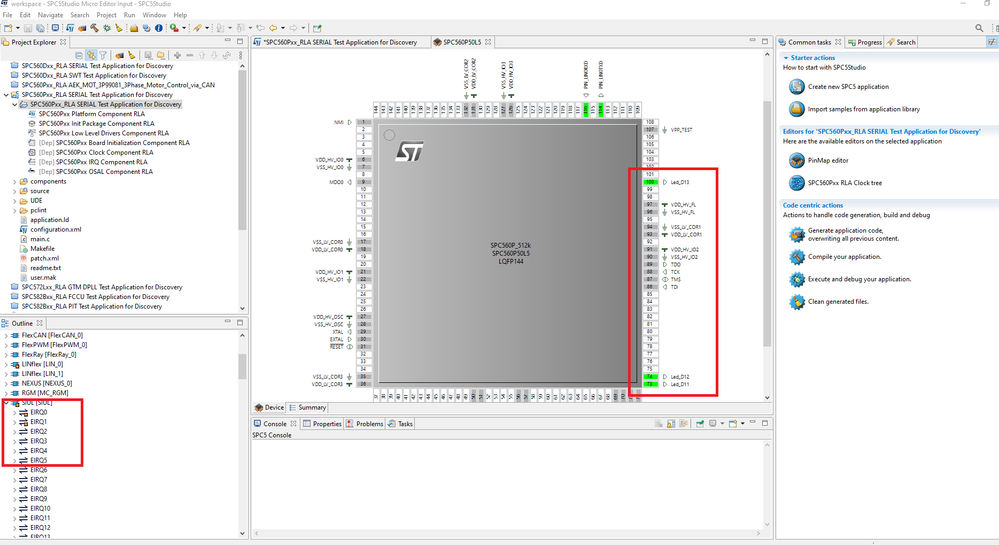Screen dimensions: 999x545
Task: Expand the EIRQ0 node in Outline
Action: tap(15, 412)
